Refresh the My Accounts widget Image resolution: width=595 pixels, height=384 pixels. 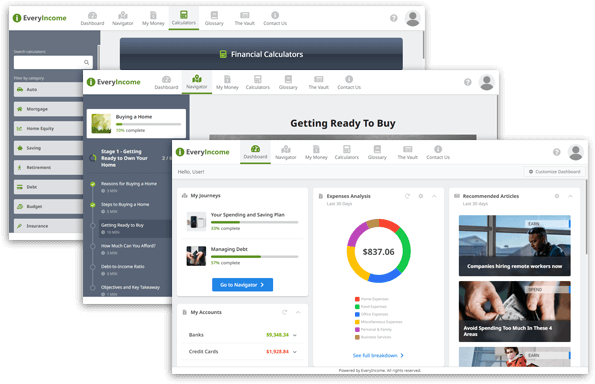pos(284,312)
